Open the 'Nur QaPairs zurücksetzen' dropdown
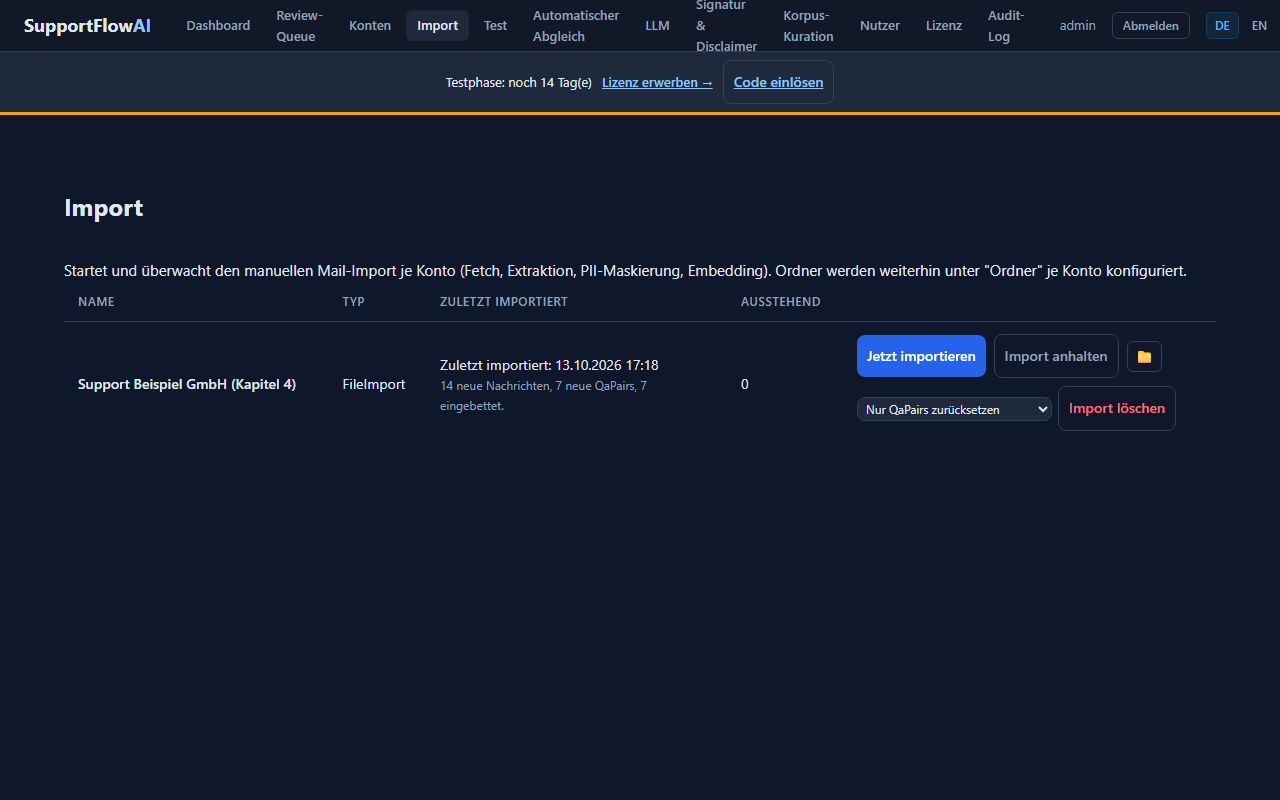 954,409
